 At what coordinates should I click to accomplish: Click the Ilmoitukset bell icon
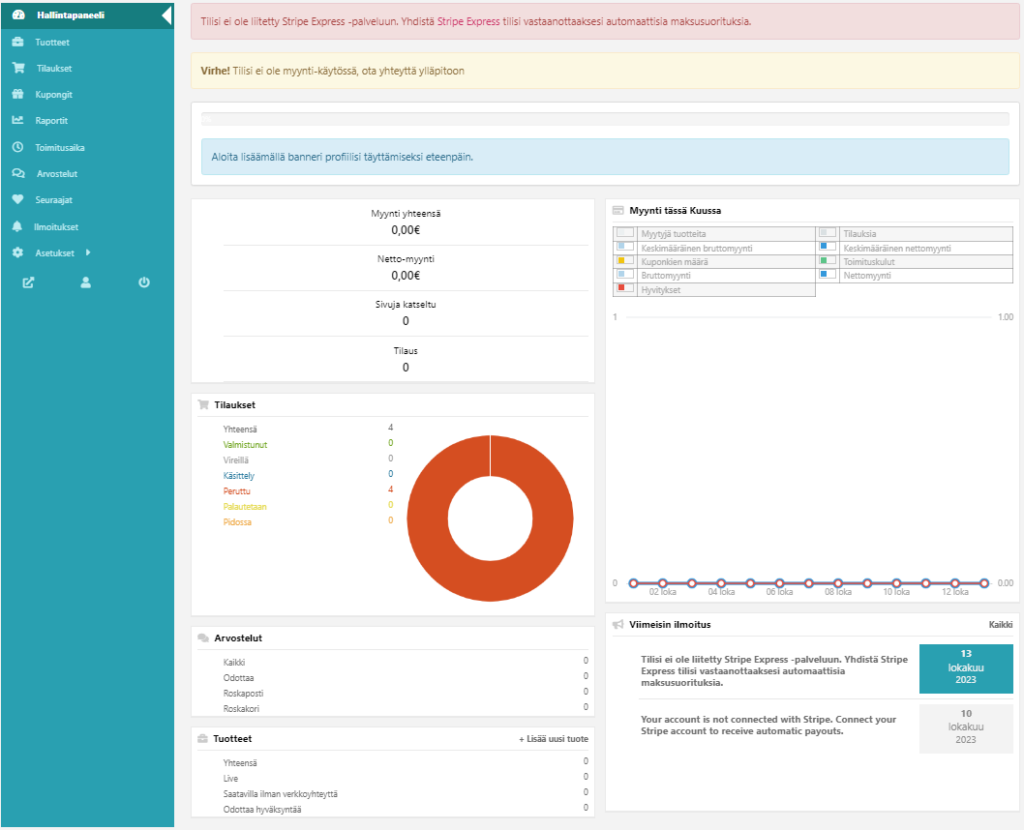click(x=17, y=227)
